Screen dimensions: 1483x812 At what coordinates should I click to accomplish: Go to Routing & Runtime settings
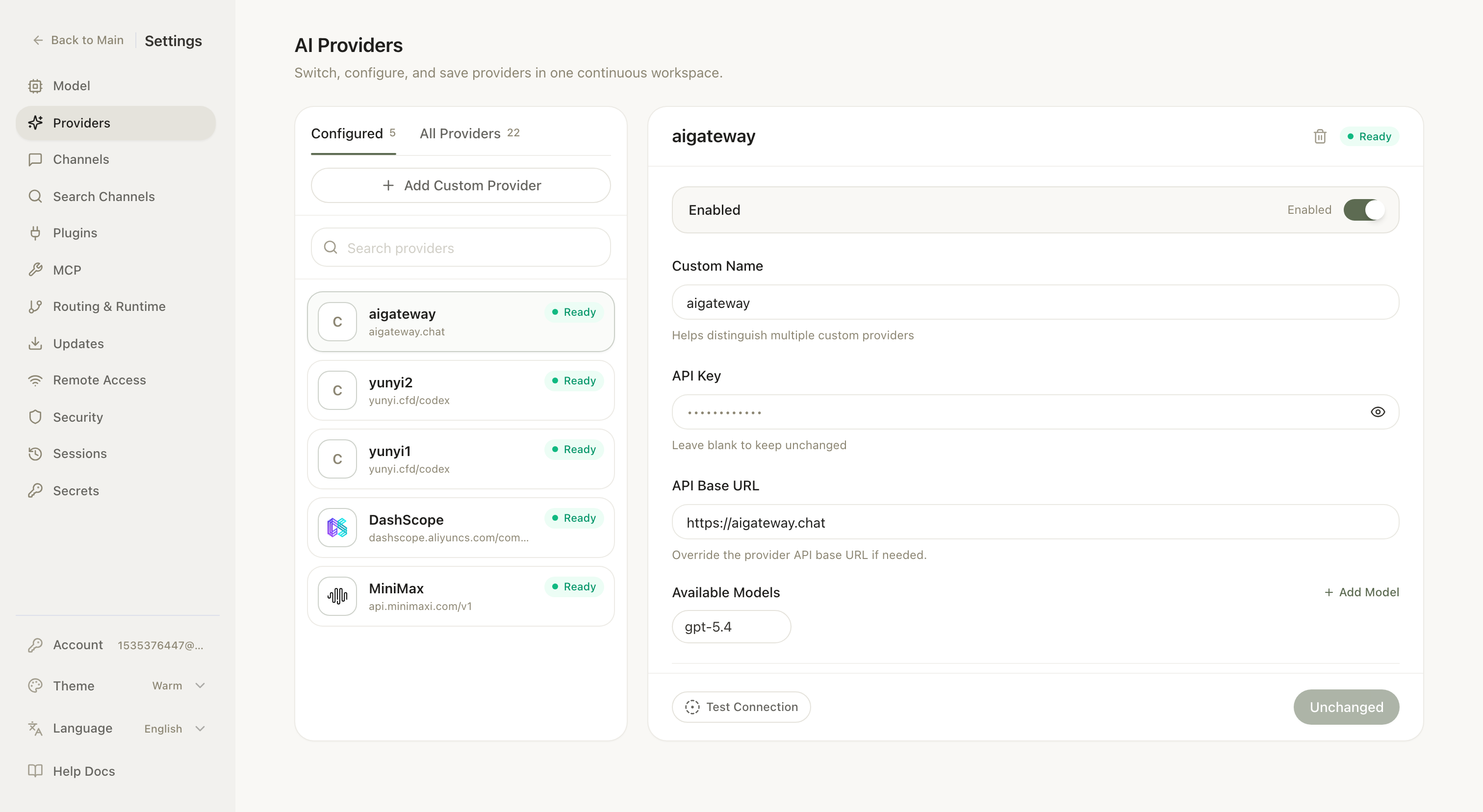click(x=109, y=307)
